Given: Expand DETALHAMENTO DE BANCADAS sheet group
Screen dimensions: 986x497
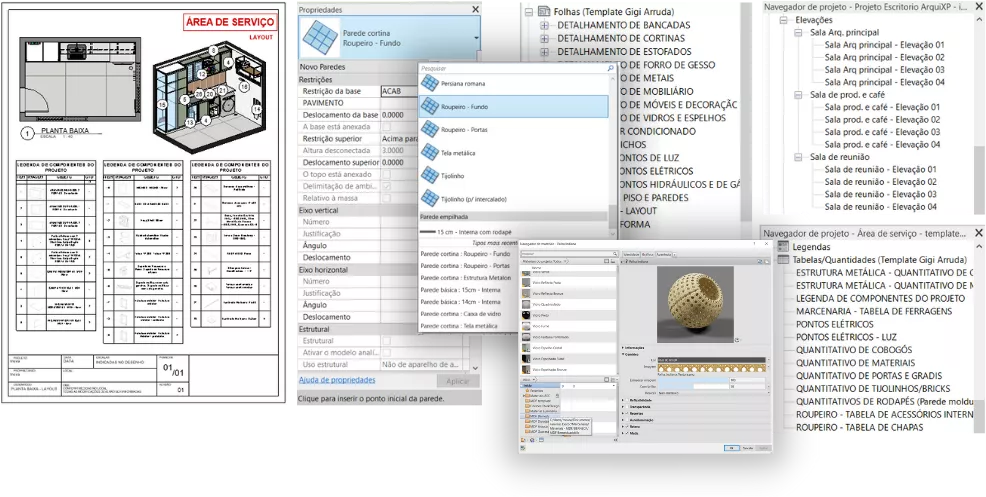Looking at the screenshot, I should pos(545,24).
